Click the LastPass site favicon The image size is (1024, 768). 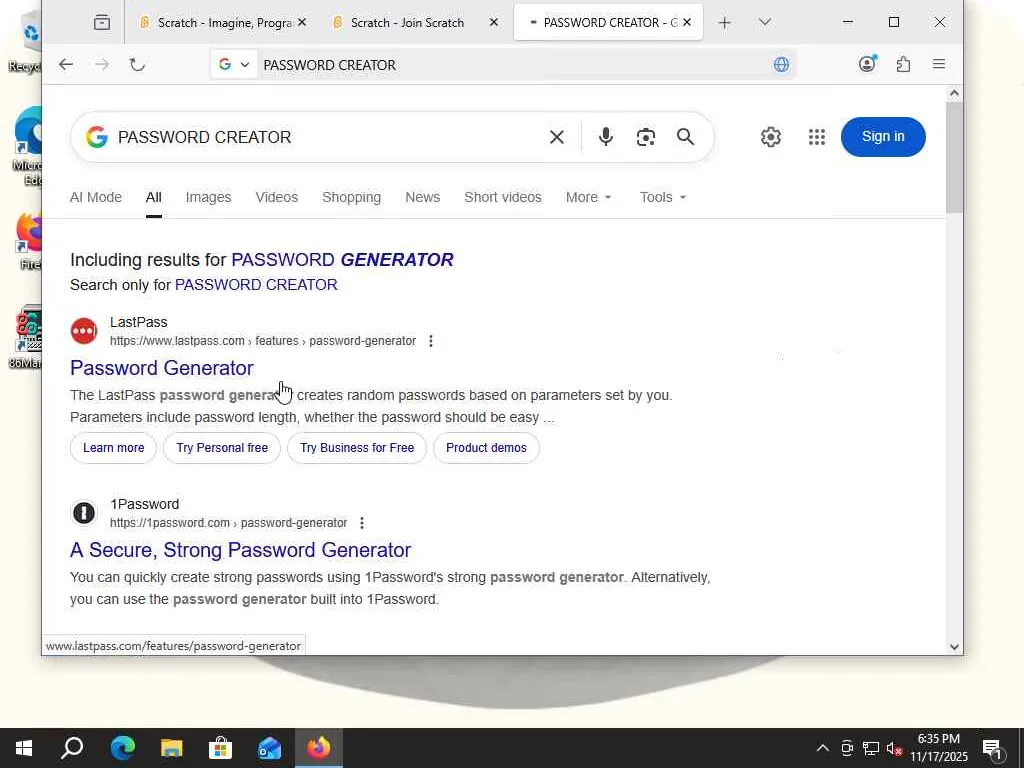tap(84, 331)
